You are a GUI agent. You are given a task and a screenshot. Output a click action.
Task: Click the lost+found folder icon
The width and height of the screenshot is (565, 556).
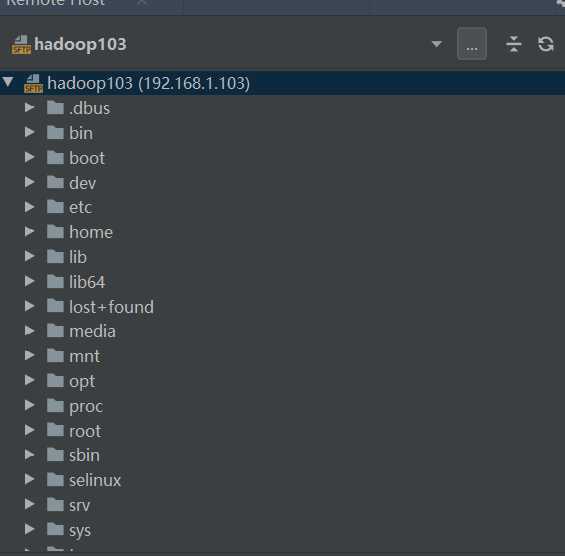click(55, 306)
